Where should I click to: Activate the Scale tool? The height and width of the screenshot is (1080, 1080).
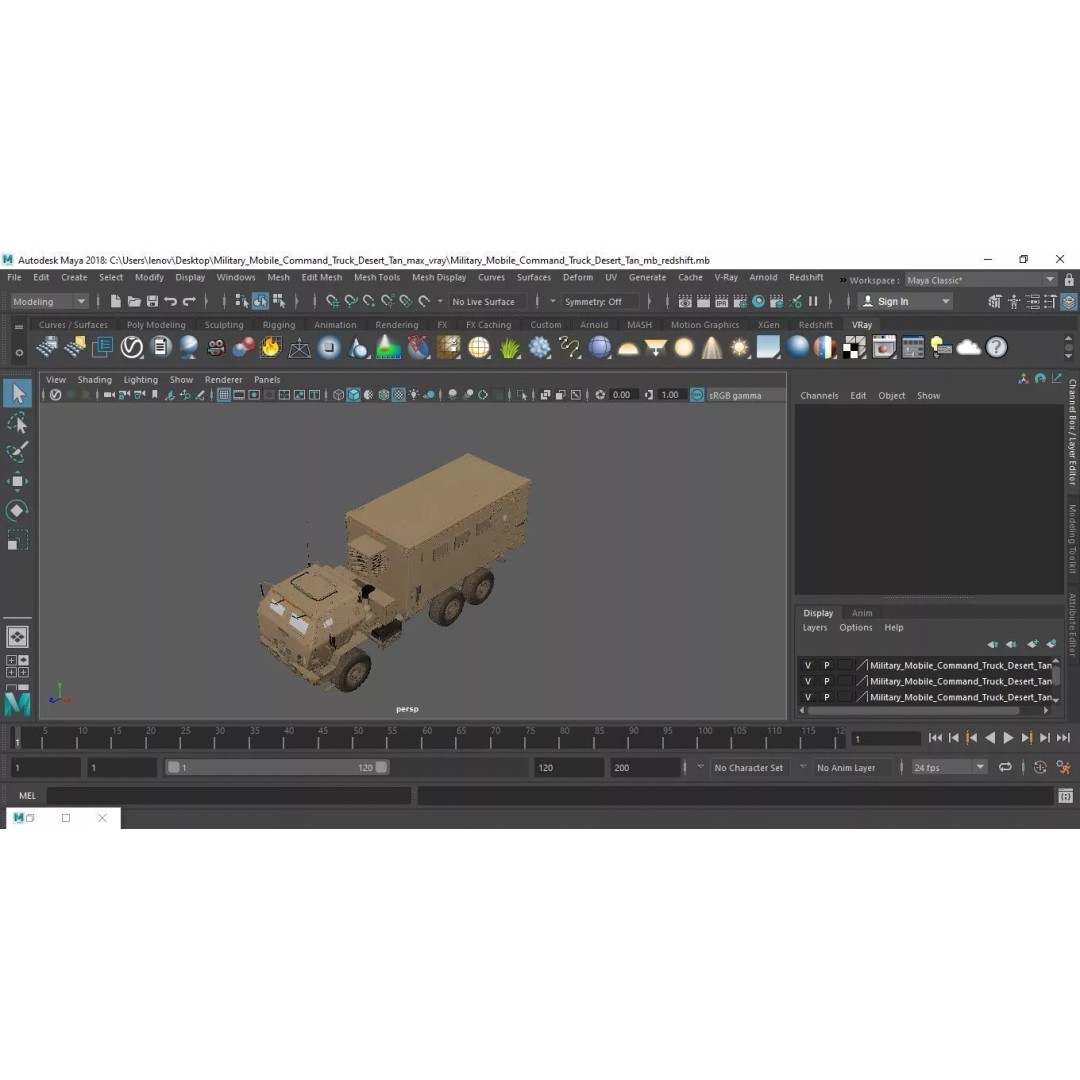(18, 539)
